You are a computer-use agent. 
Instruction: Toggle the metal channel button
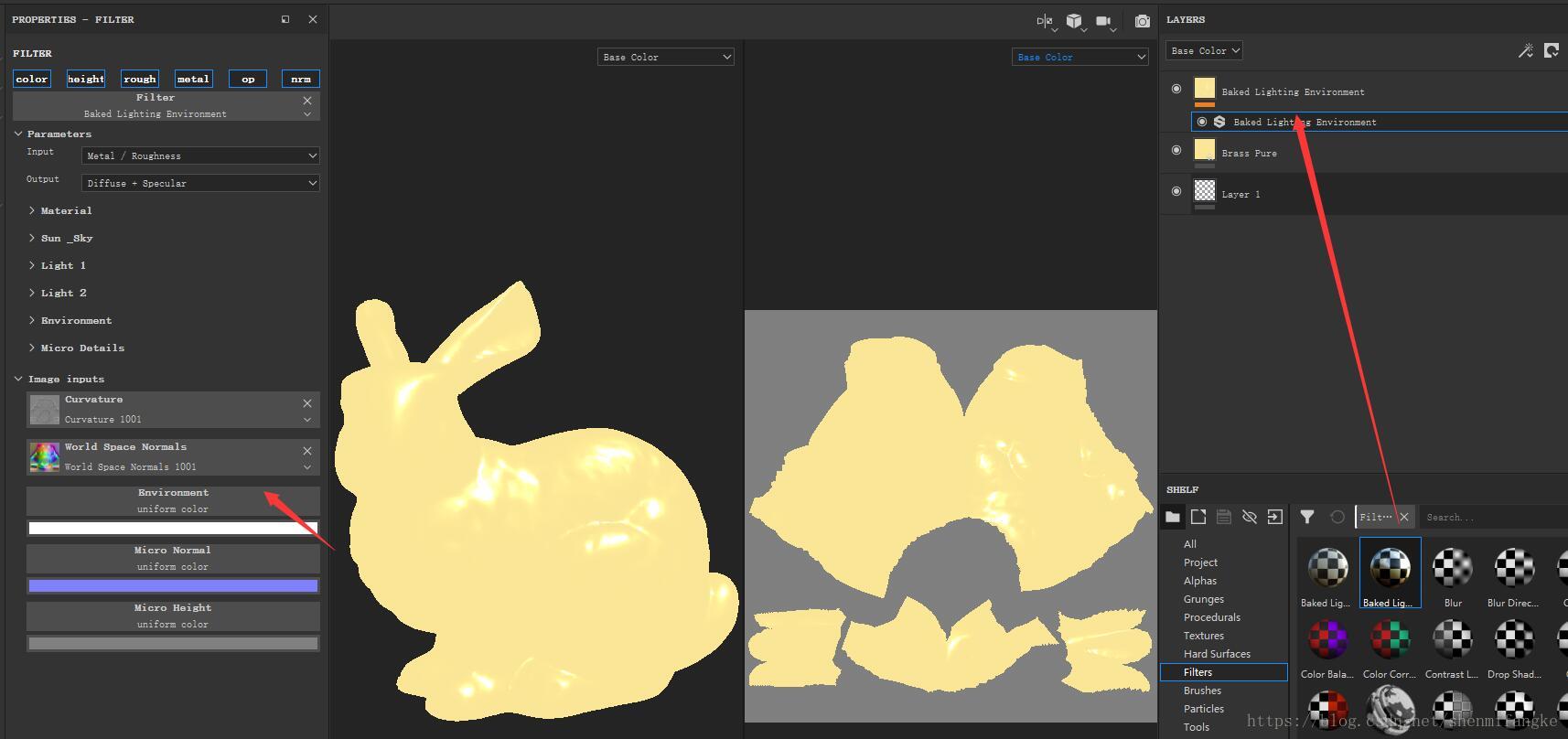(193, 79)
